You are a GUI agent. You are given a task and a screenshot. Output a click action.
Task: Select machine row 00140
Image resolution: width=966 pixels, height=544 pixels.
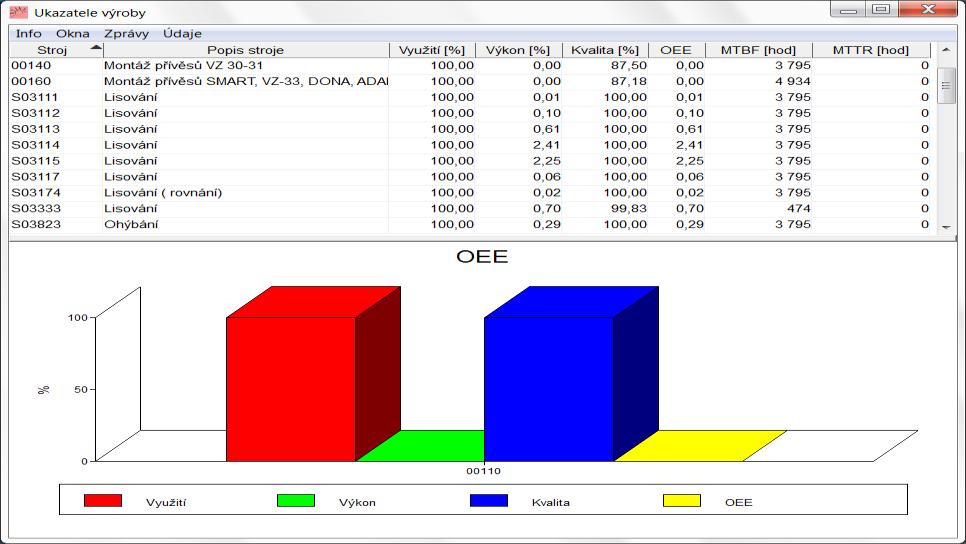pyautogui.click(x=471, y=65)
